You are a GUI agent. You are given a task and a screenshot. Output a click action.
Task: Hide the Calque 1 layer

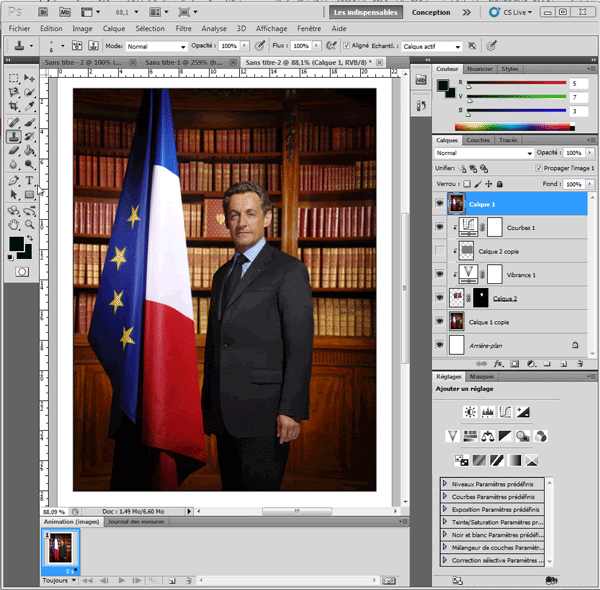(x=440, y=203)
